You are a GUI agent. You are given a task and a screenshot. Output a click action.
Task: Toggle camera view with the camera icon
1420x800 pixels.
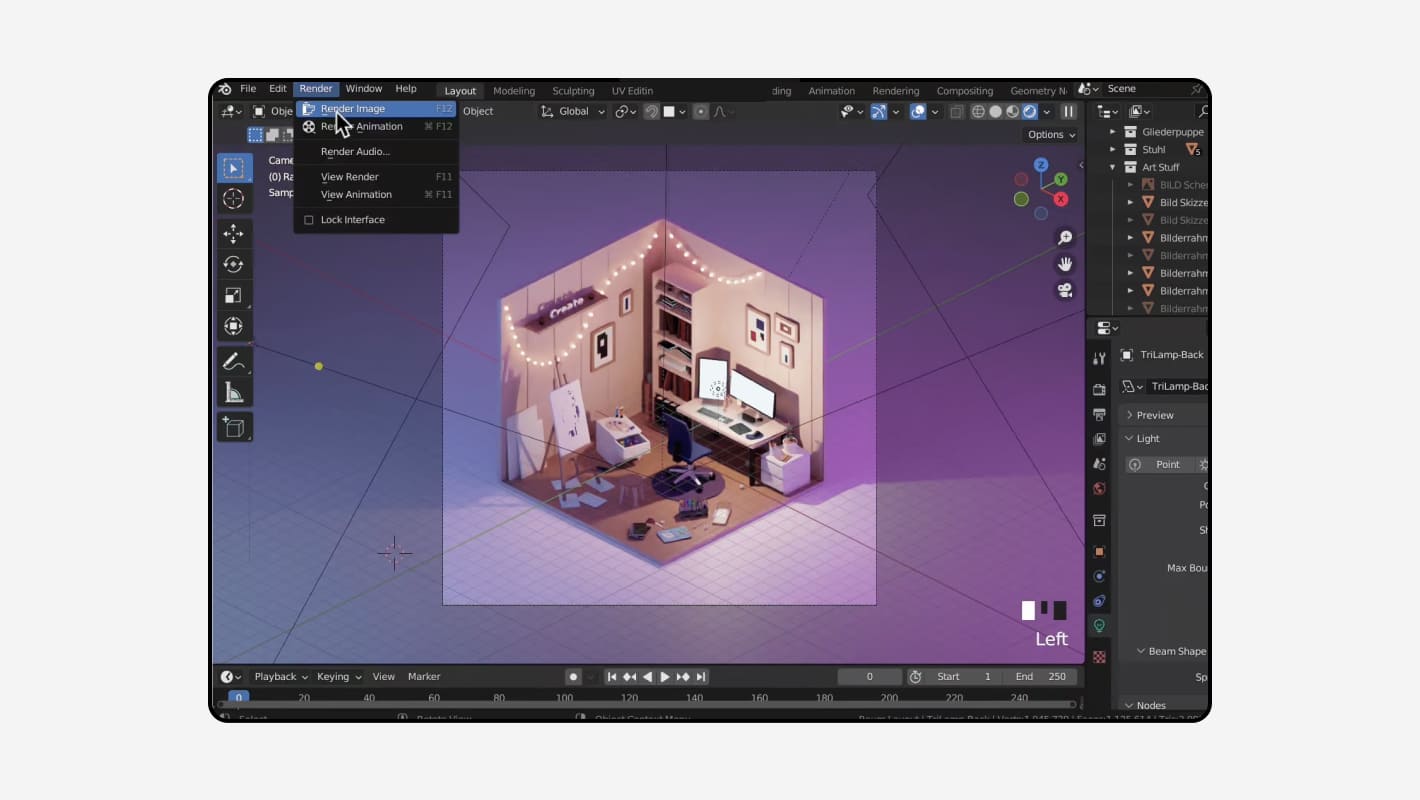(1065, 290)
